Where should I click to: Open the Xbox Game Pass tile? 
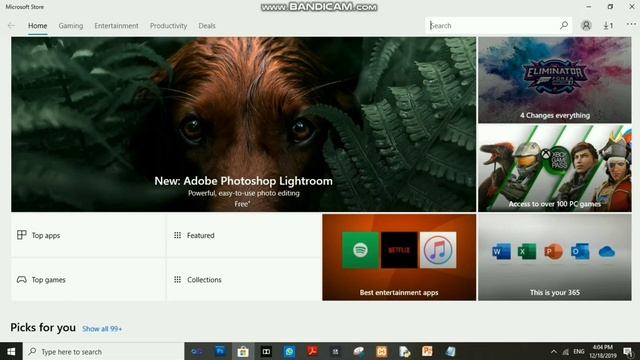tap(555, 168)
